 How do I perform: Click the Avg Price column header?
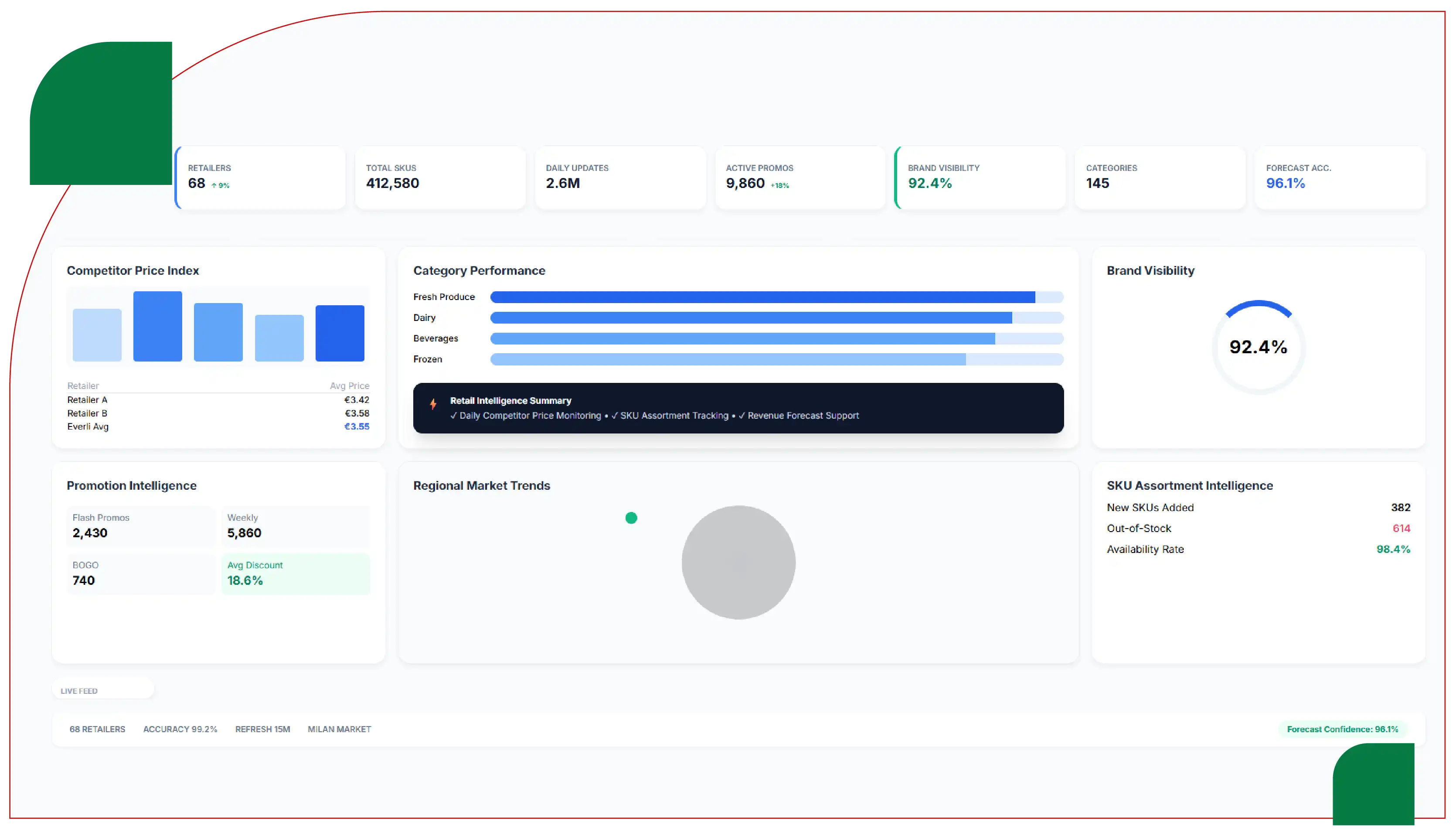[349, 386]
